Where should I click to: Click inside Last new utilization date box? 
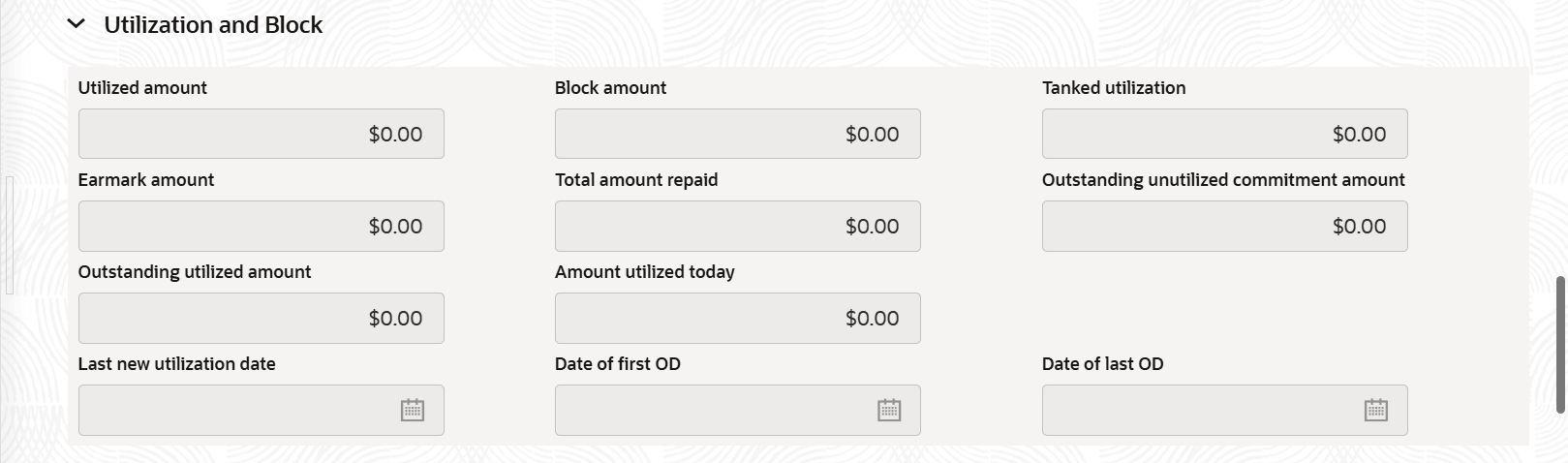(232, 410)
